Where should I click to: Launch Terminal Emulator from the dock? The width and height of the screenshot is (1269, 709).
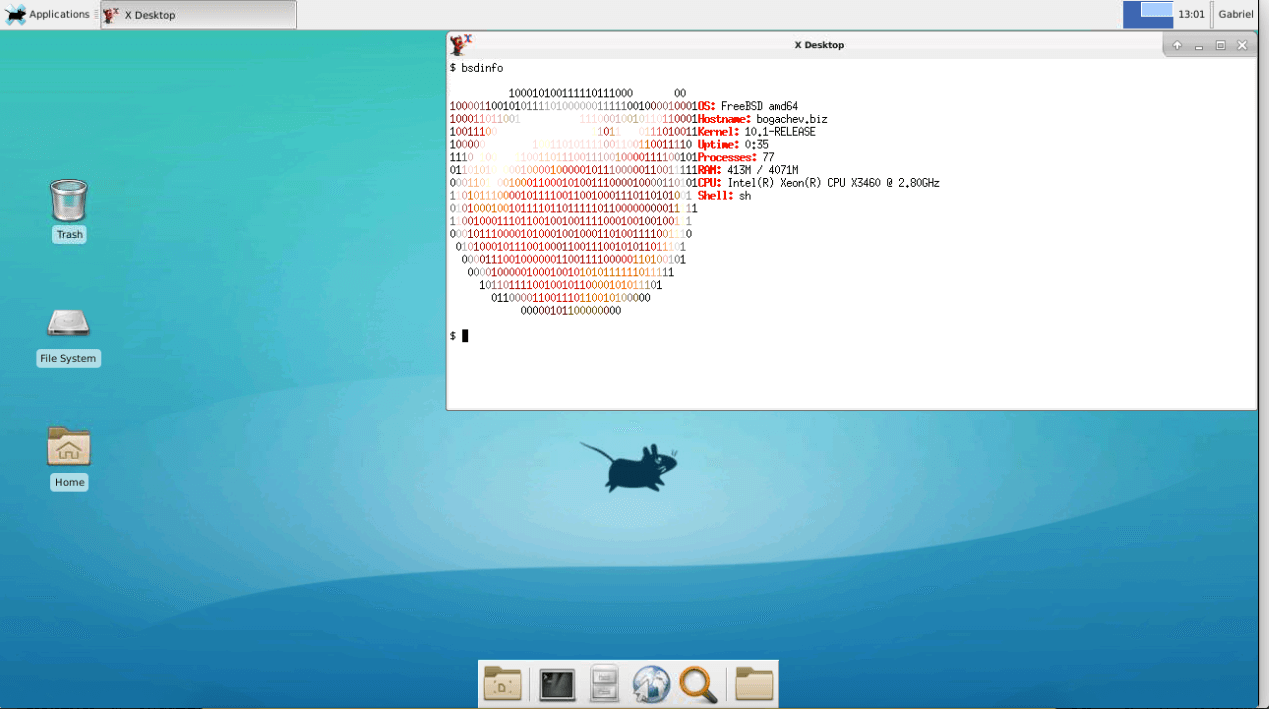tap(557, 684)
